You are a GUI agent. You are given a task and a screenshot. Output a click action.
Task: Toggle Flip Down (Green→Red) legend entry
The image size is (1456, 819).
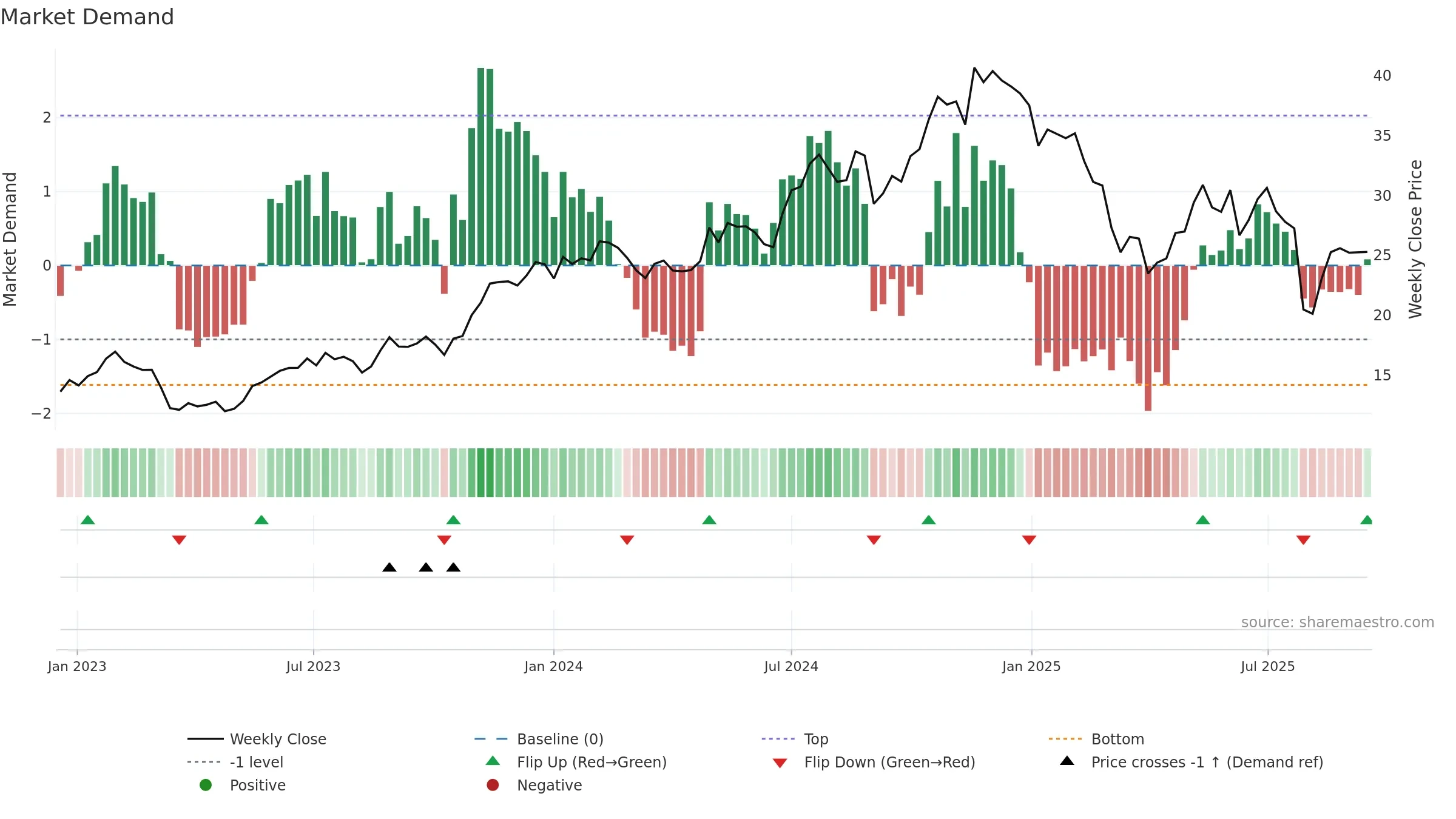tap(874, 762)
